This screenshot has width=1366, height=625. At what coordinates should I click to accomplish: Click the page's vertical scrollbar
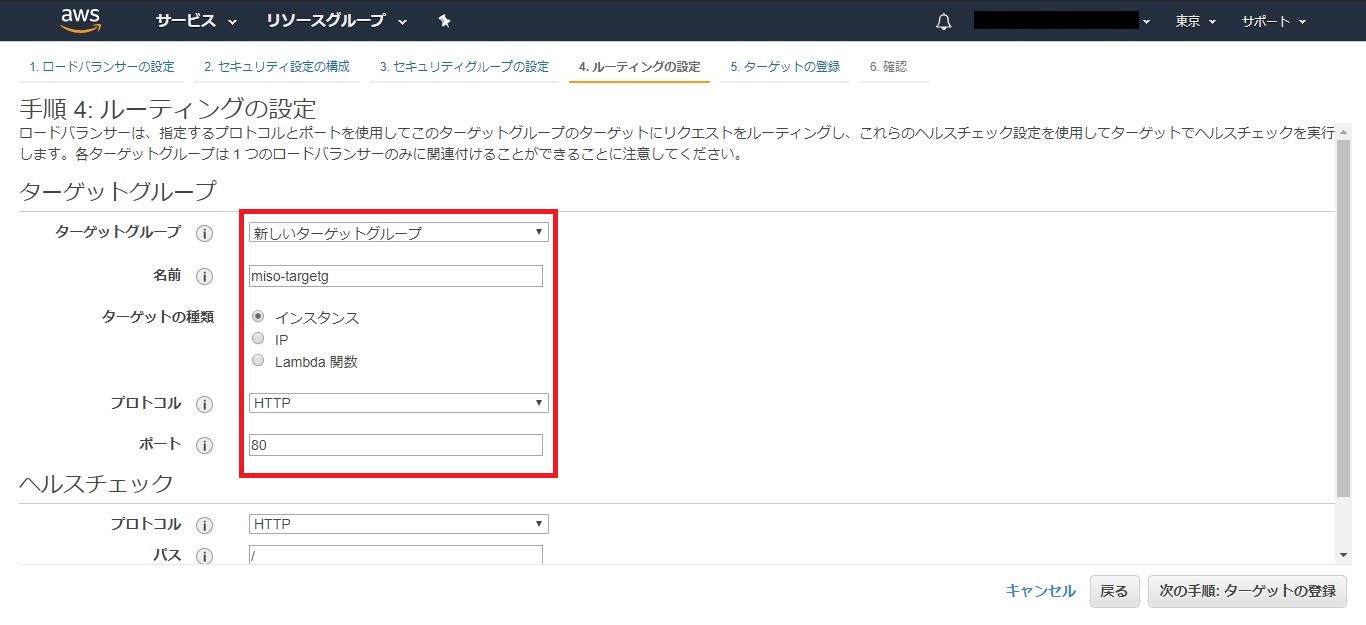click(x=1342, y=320)
